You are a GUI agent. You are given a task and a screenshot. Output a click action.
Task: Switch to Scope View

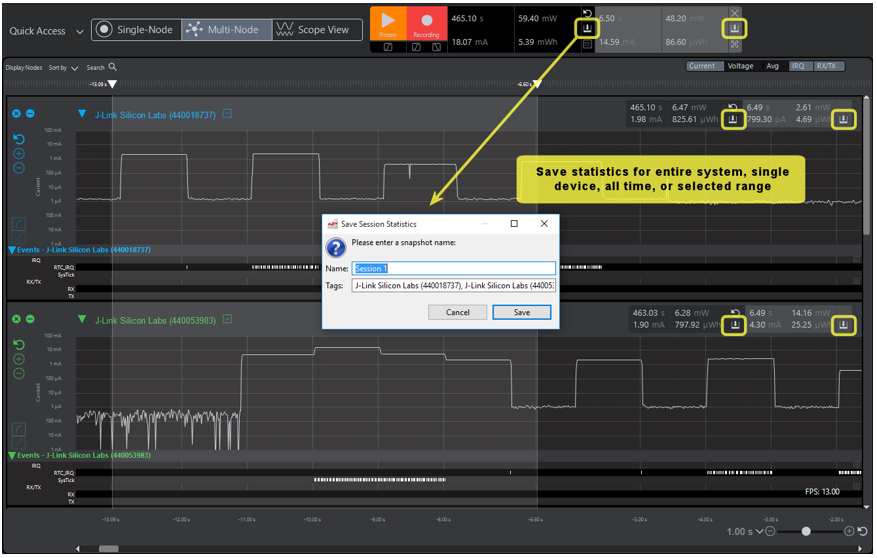pos(313,30)
